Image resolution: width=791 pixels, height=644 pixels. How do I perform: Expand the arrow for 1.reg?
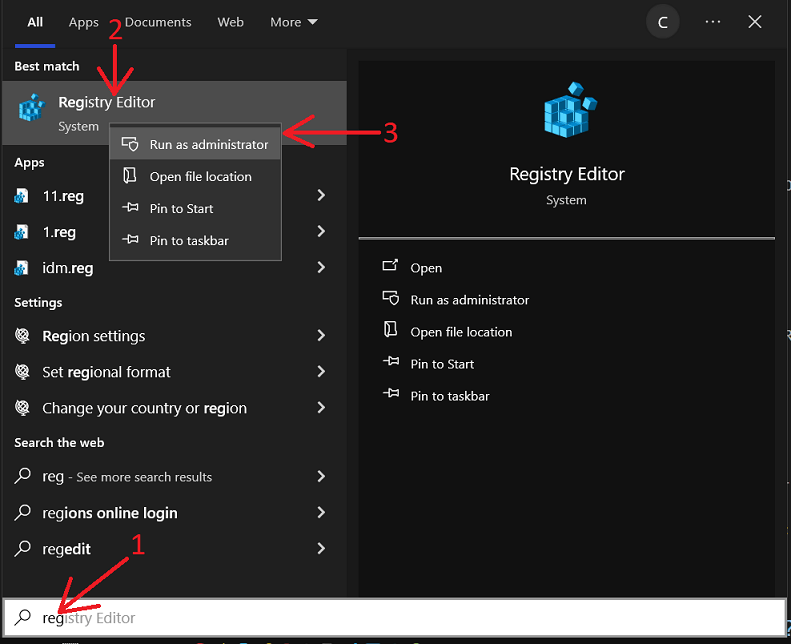pyautogui.click(x=321, y=231)
